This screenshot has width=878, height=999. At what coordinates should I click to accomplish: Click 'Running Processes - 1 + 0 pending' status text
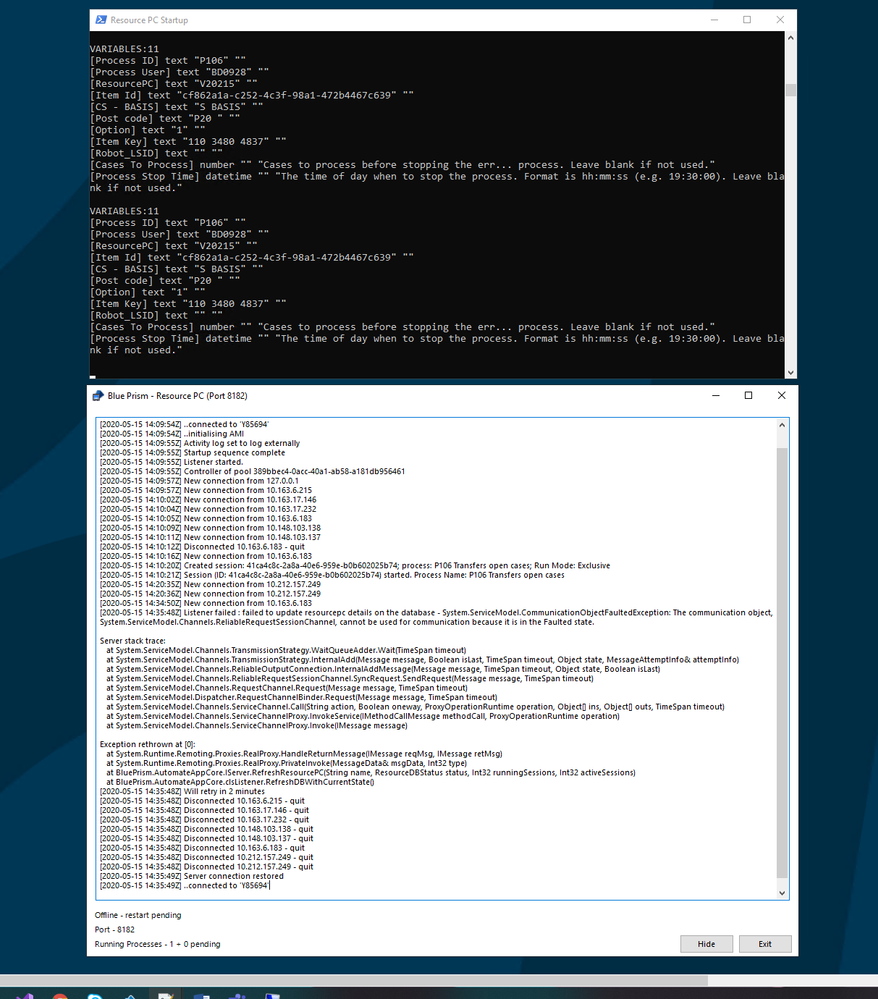coord(157,944)
